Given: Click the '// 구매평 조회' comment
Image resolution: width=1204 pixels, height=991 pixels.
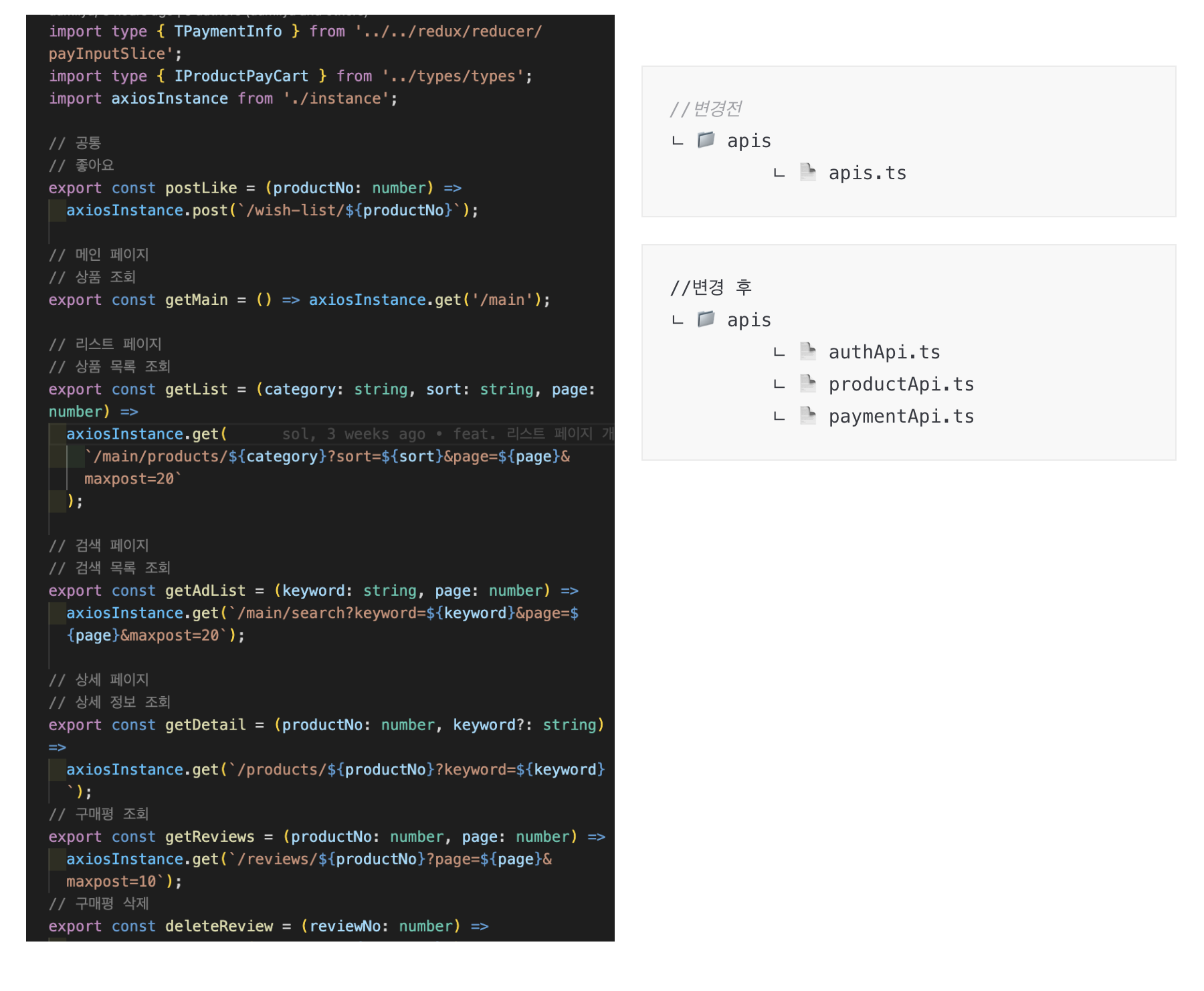Looking at the screenshot, I should point(99,814).
